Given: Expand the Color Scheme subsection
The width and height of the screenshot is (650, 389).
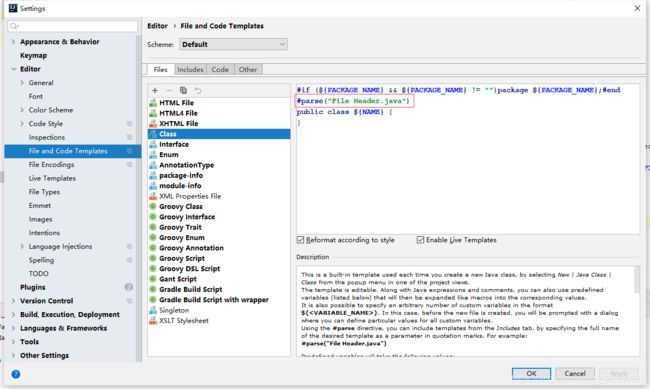Looking at the screenshot, I should (22, 110).
